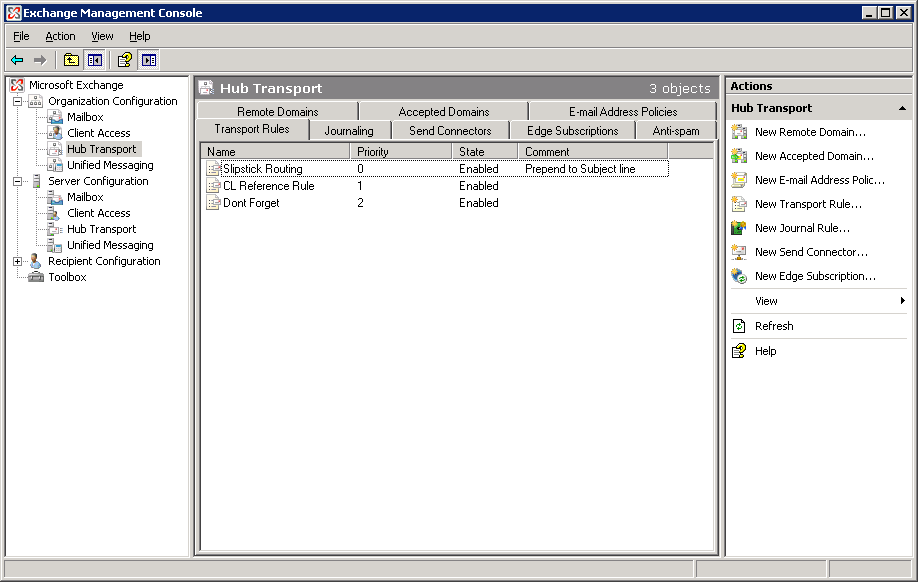
Task: Click the Hub Transport header icon
Action: (x=206, y=88)
